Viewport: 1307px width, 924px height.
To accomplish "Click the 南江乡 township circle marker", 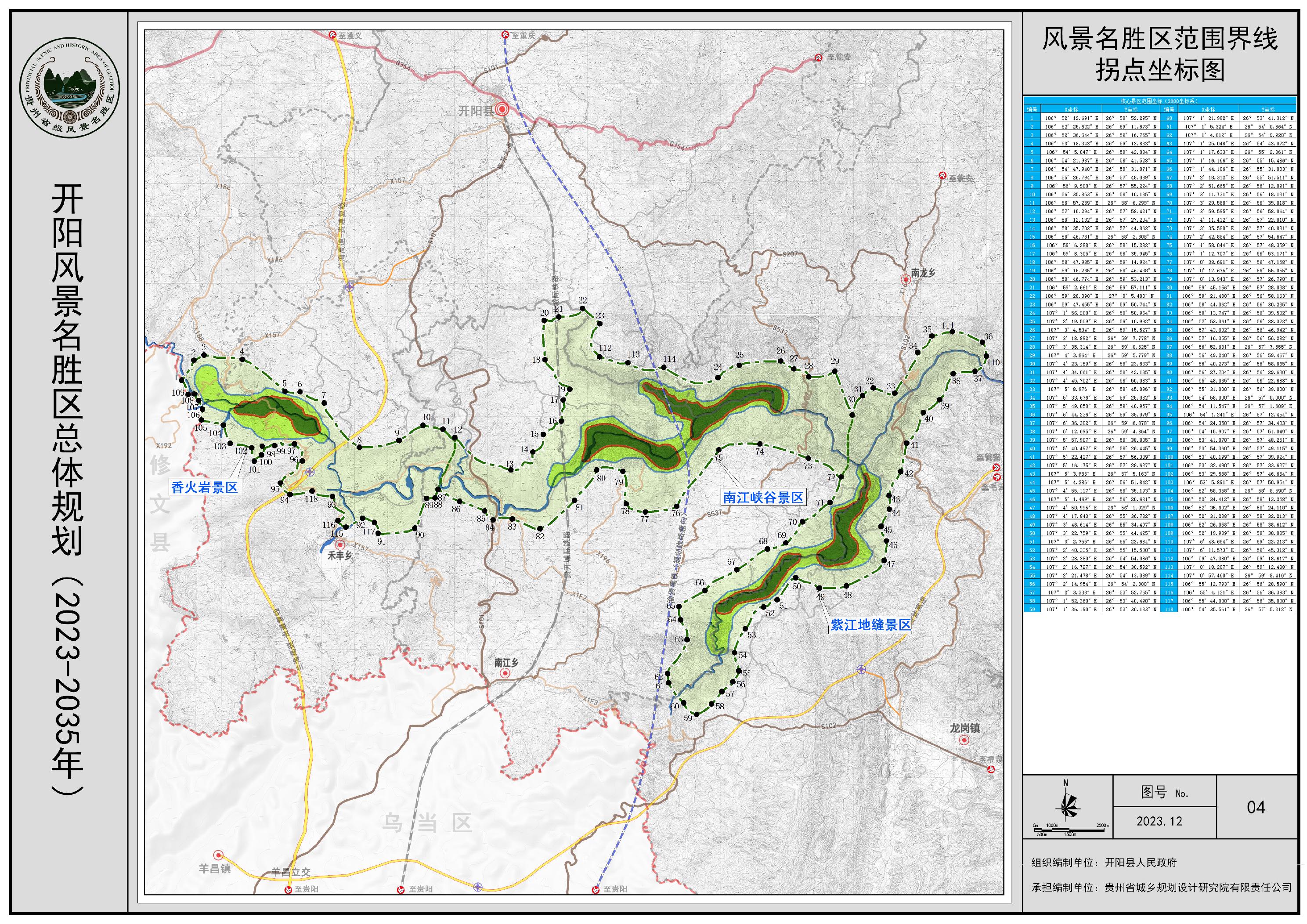I will pyautogui.click(x=505, y=674).
